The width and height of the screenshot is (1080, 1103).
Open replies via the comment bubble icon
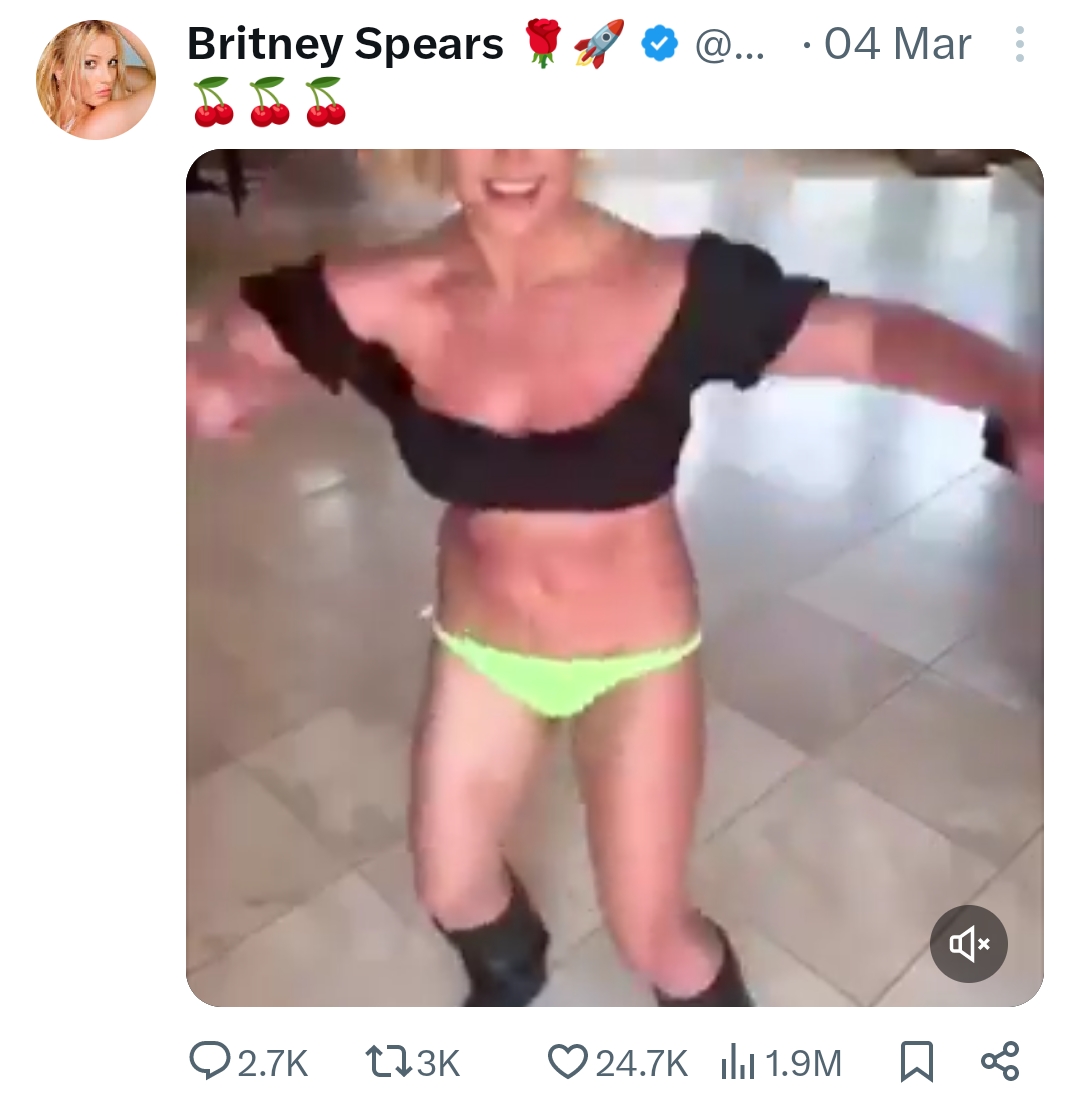click(x=209, y=1061)
